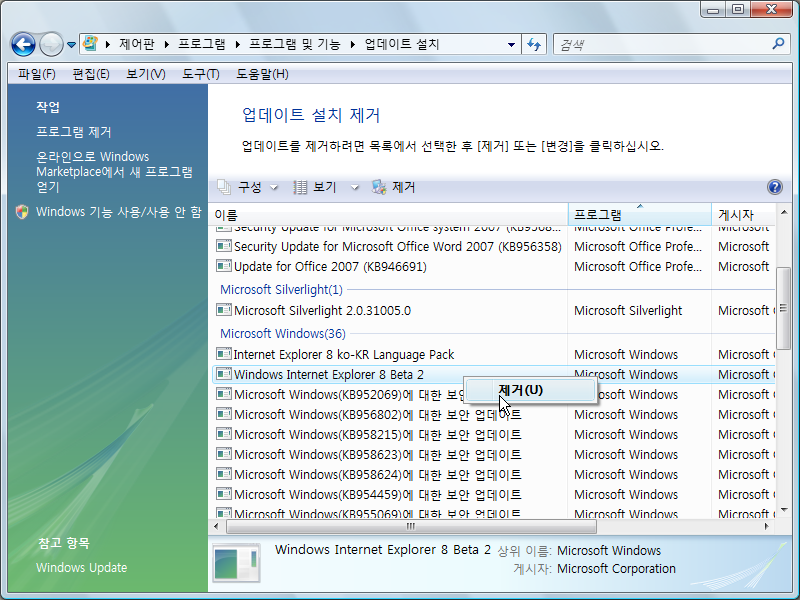
Task: Click icon of Microsoft Silverlight 2.0.31005.0
Action: coord(223,310)
